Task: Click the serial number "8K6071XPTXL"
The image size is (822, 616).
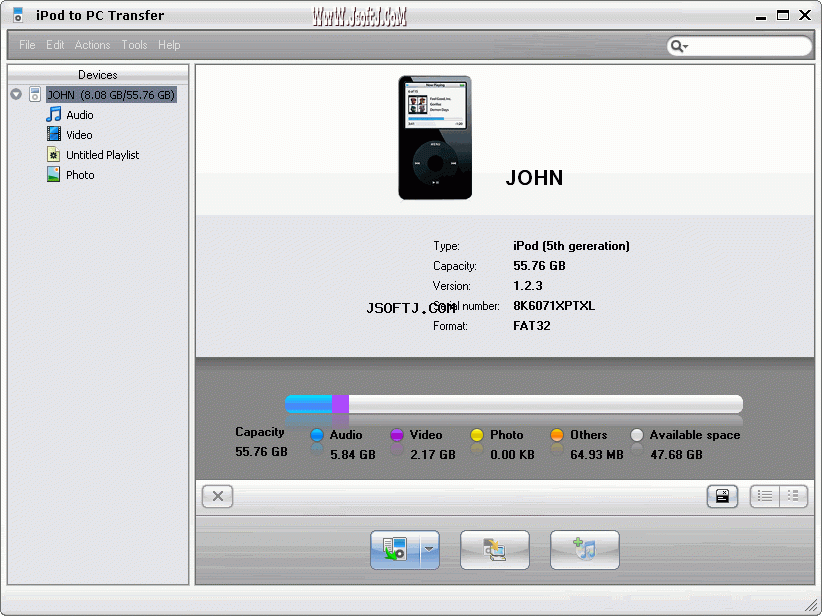Action: [554, 306]
